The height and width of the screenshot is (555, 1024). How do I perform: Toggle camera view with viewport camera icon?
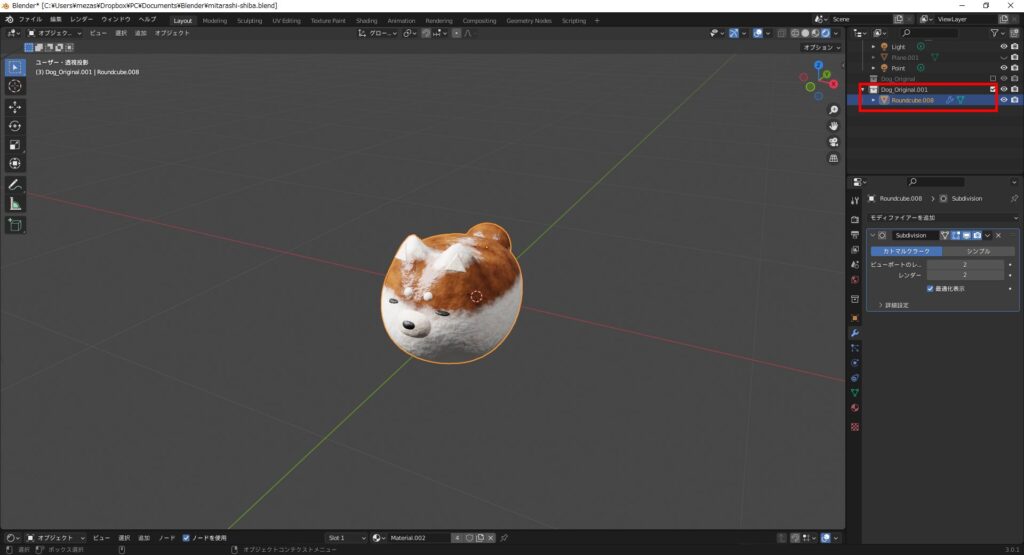[833, 142]
